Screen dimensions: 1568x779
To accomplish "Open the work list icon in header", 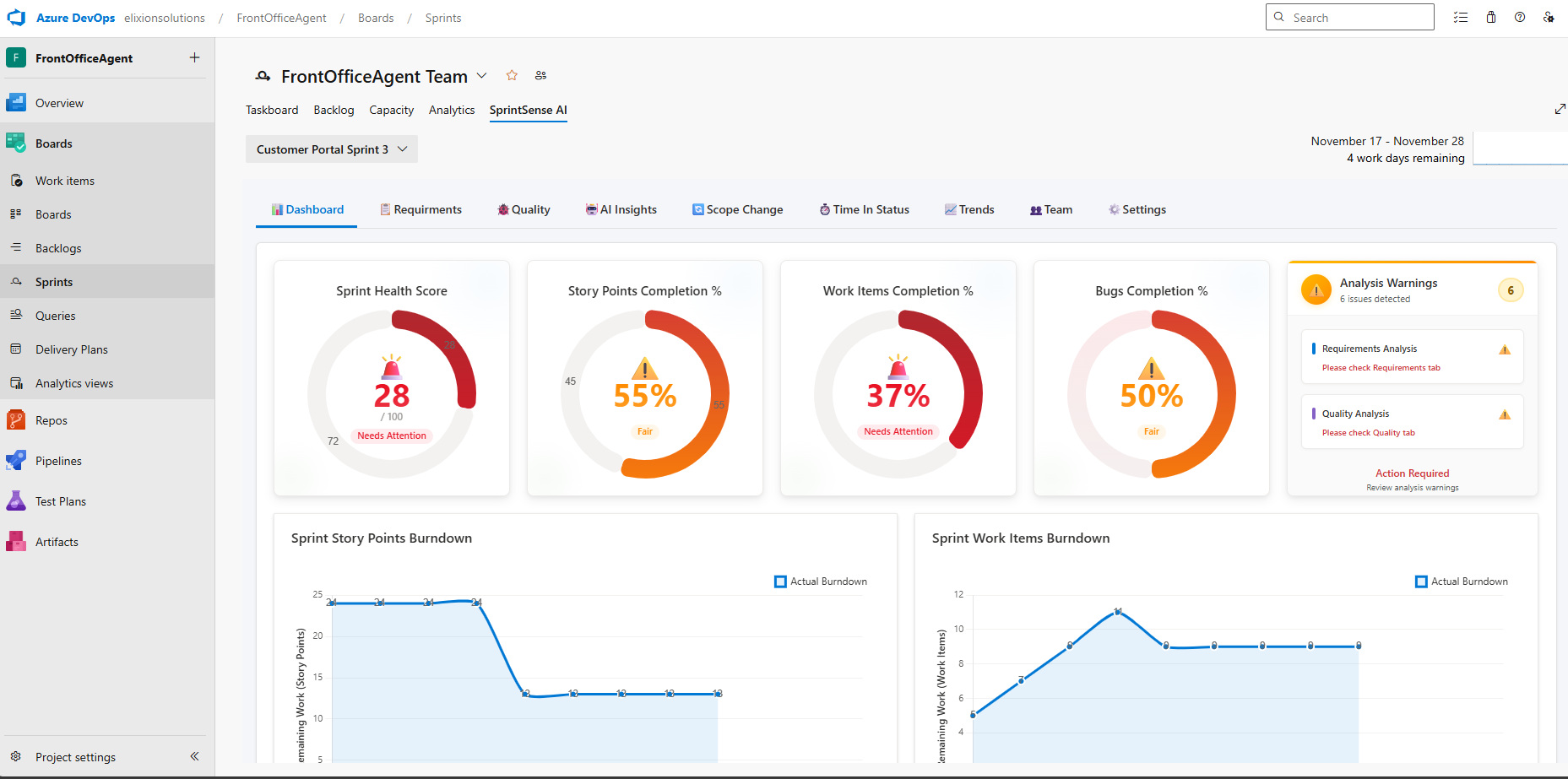I will pyautogui.click(x=1461, y=18).
